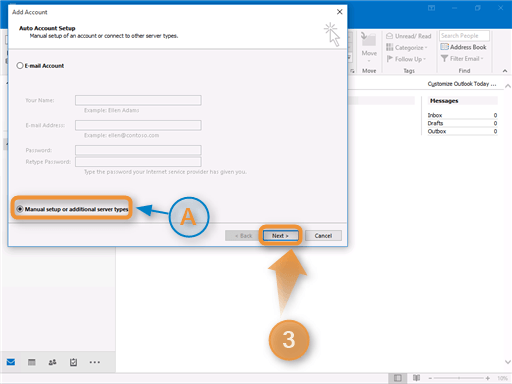Open the Address Book
Viewport: 512px width, 384px height.
(463, 47)
